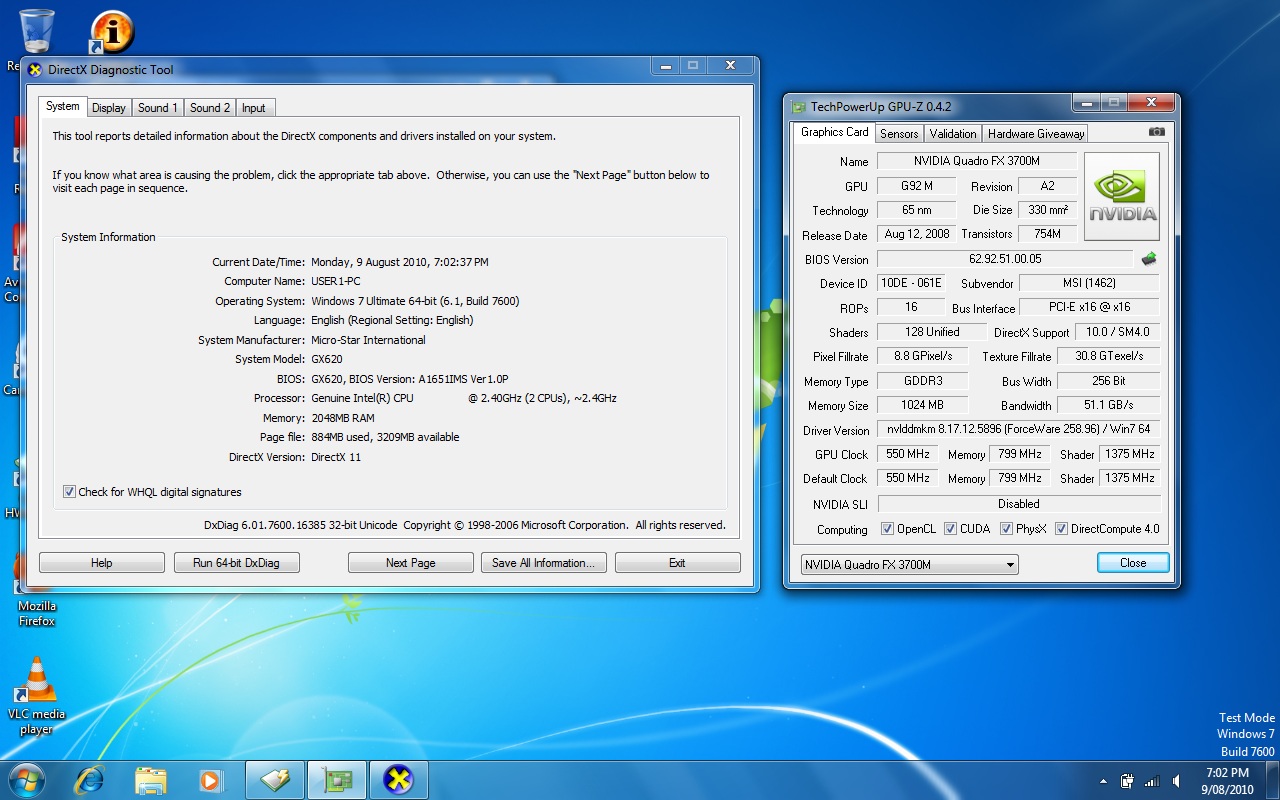Switch to the Display tab in DxDiag
This screenshot has width=1280, height=800.
point(109,108)
